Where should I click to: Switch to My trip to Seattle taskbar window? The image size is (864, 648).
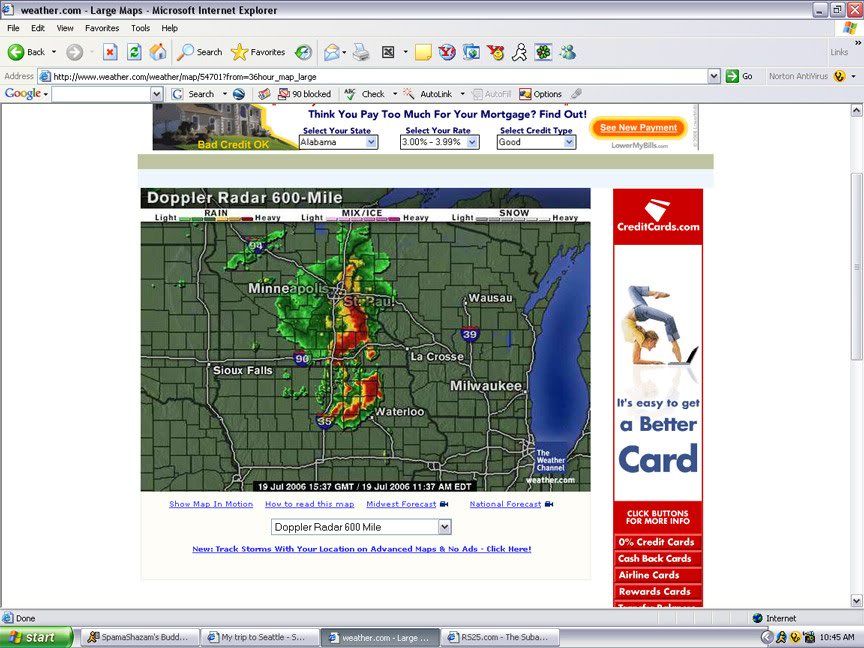click(260, 638)
